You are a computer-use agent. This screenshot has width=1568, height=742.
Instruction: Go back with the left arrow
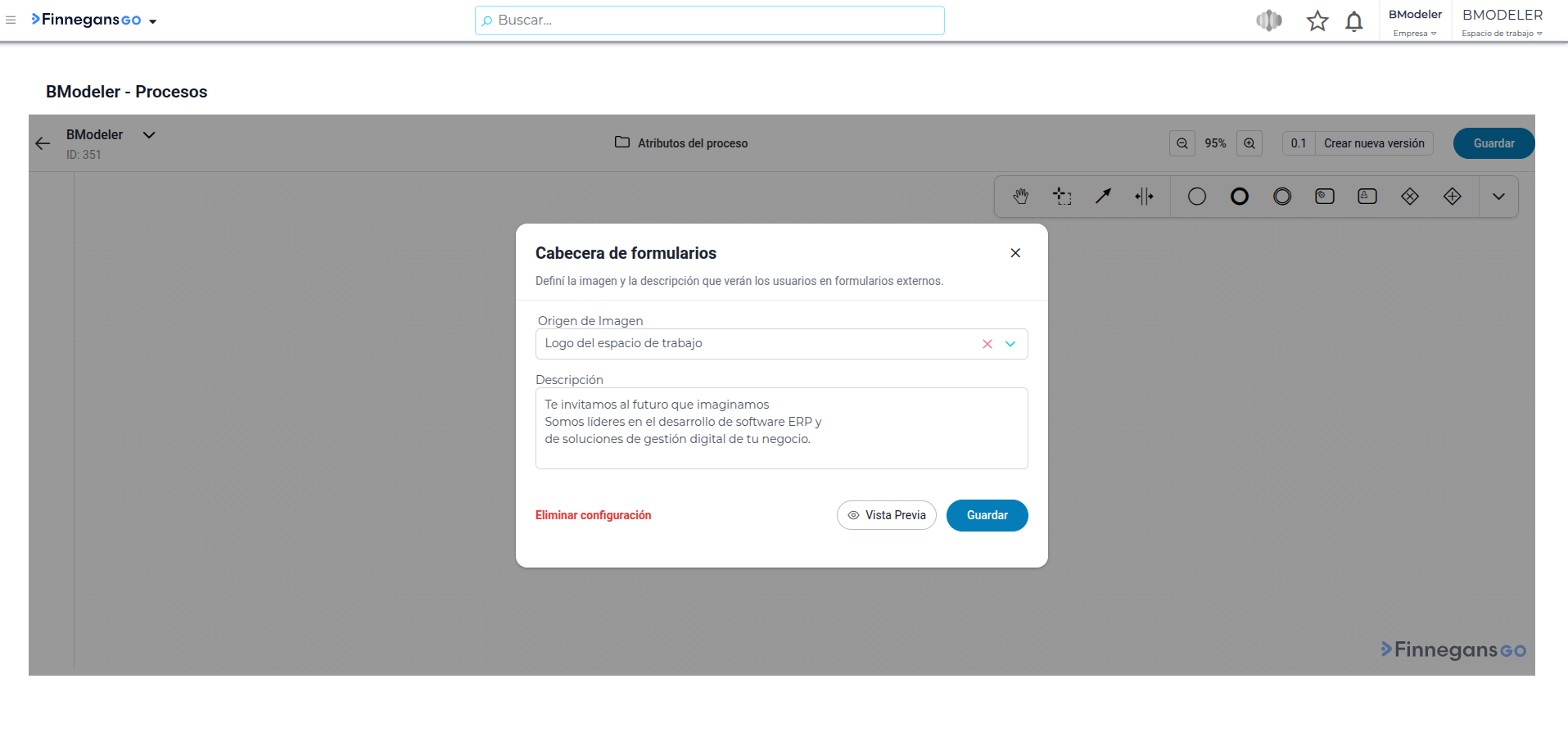[43, 143]
